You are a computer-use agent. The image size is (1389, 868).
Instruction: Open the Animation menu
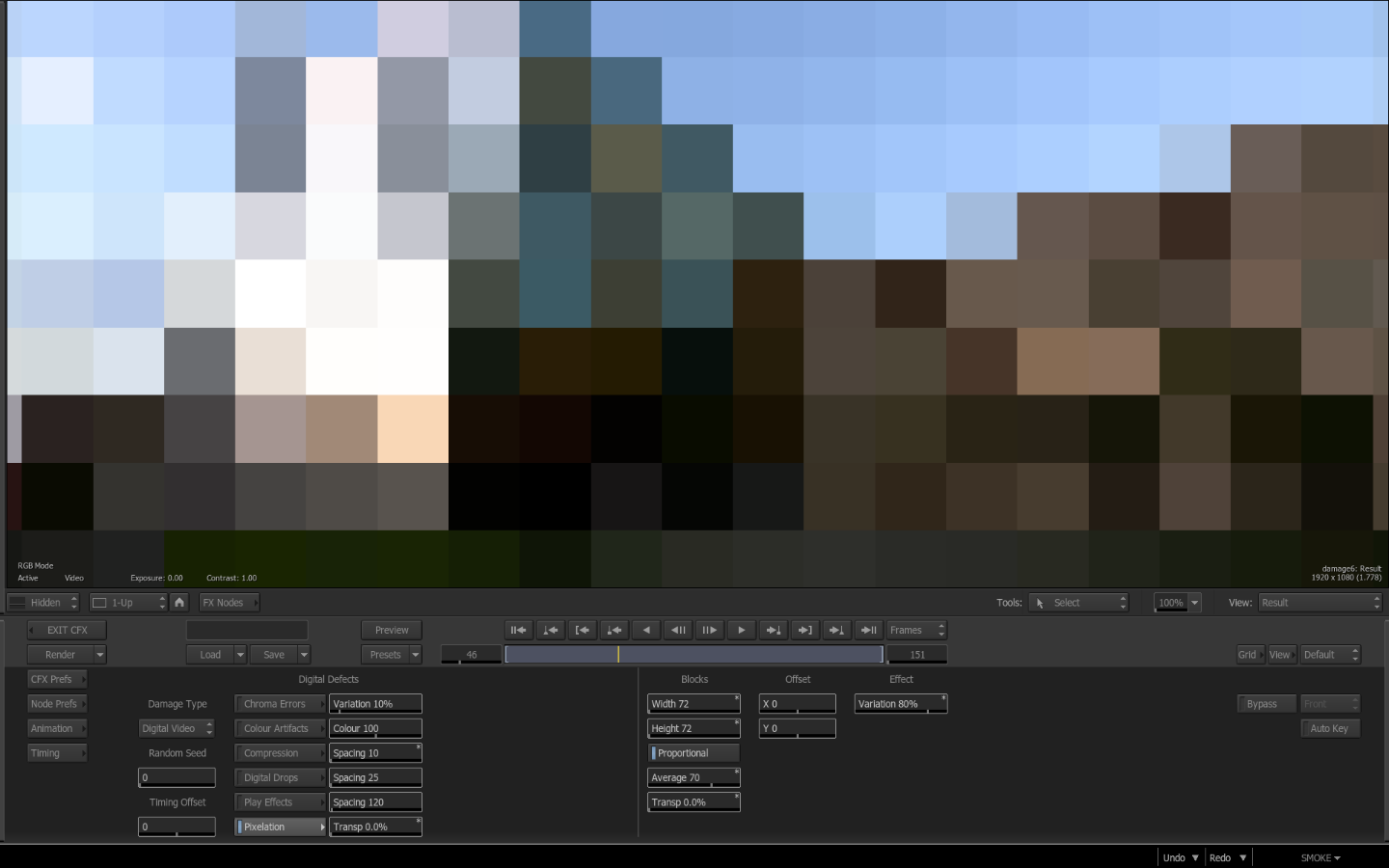click(57, 729)
